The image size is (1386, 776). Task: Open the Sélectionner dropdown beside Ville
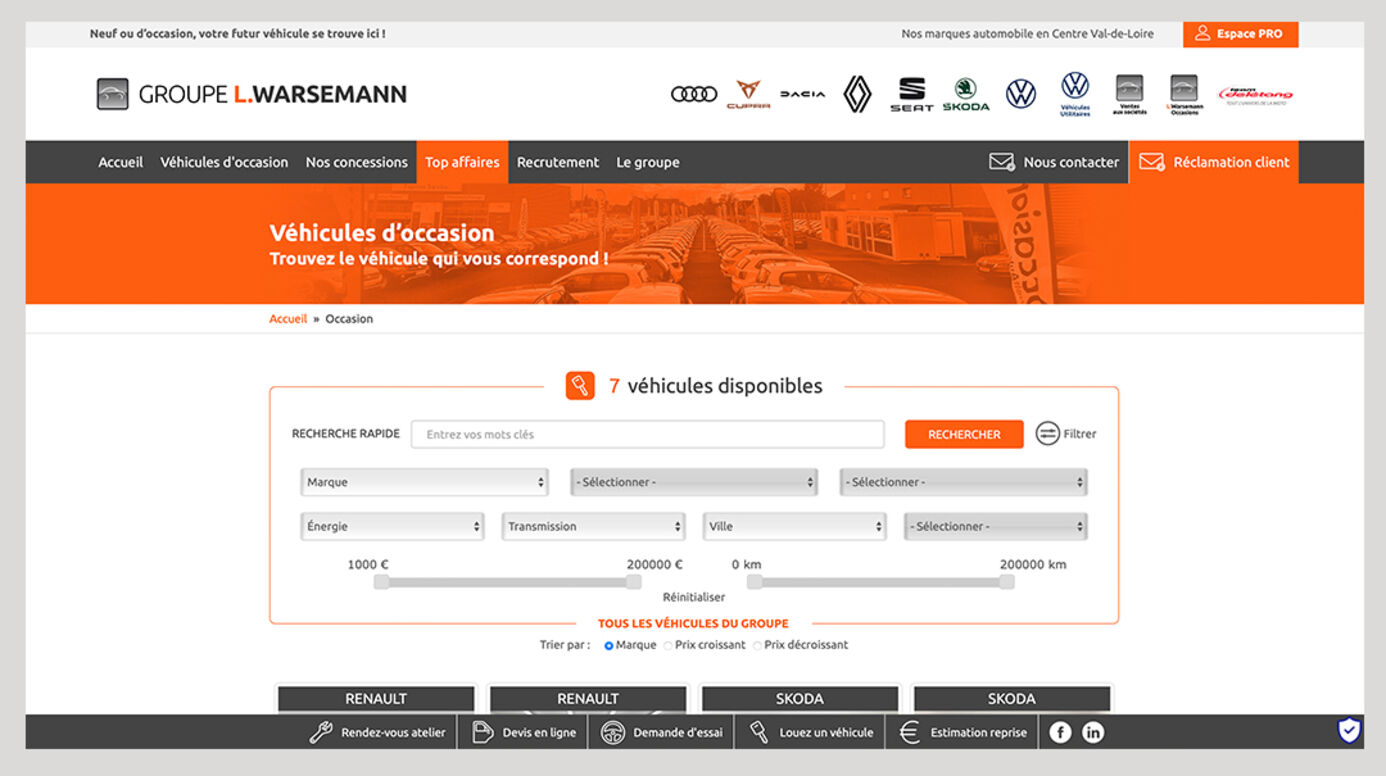[996, 526]
